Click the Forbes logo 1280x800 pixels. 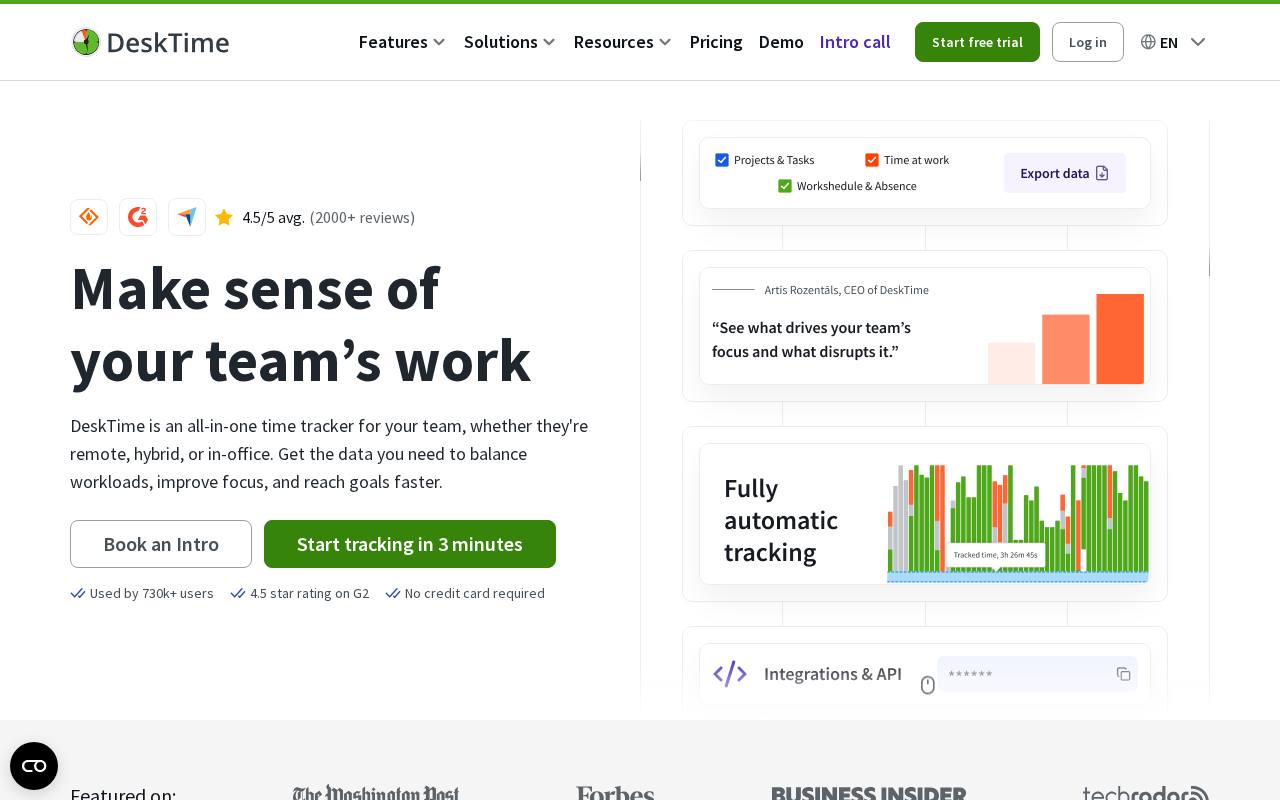click(x=615, y=794)
